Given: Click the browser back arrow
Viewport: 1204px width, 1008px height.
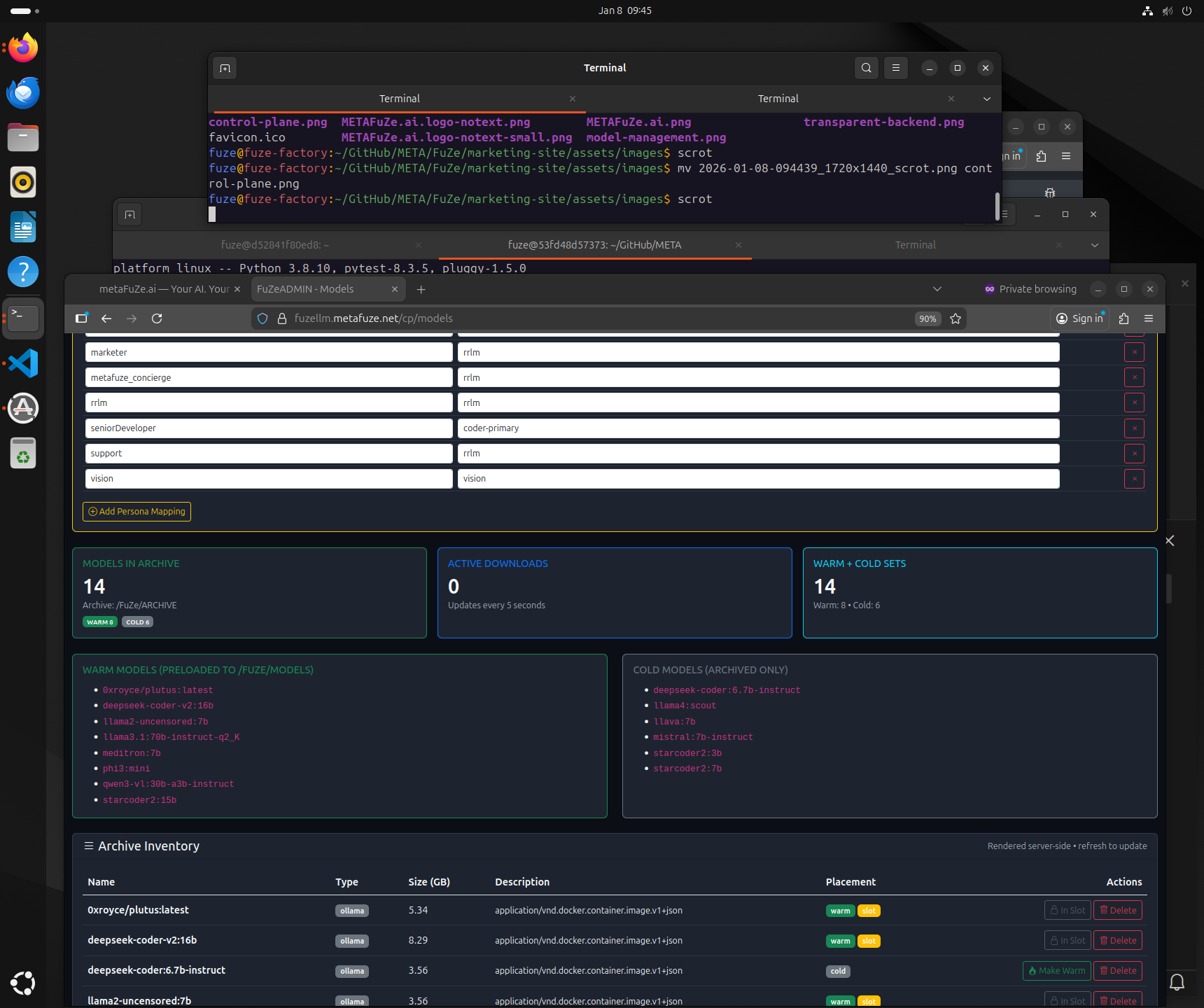Looking at the screenshot, I should pyautogui.click(x=106, y=318).
